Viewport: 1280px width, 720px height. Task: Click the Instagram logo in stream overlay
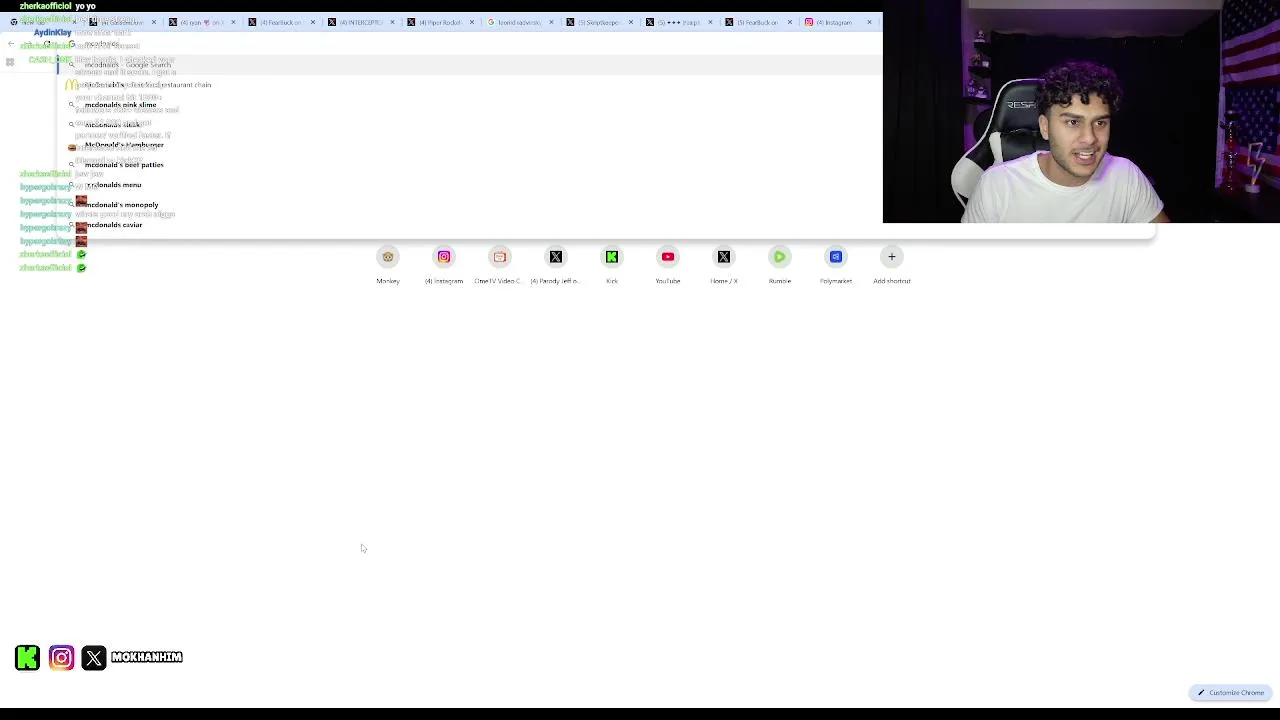61,657
